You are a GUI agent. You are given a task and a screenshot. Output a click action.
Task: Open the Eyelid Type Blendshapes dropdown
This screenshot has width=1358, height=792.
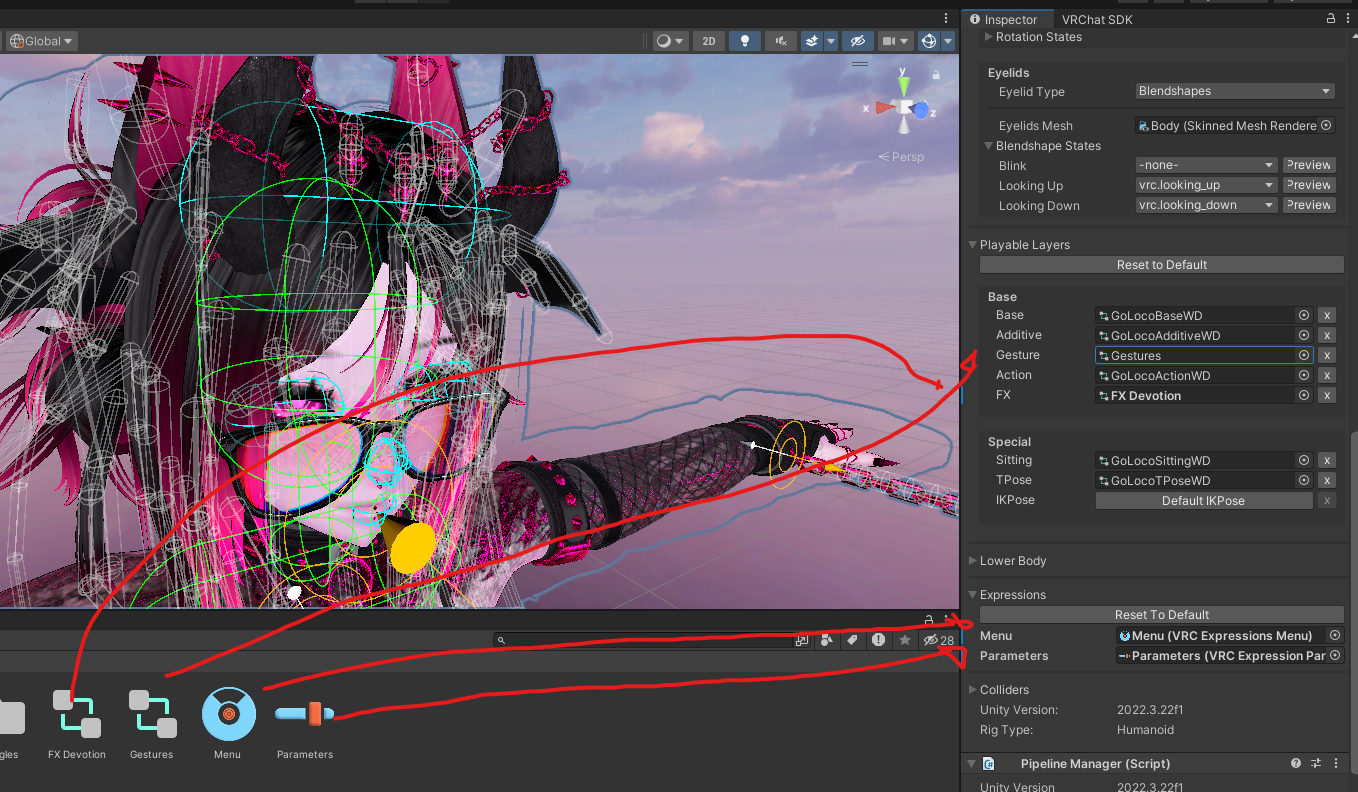click(1235, 91)
